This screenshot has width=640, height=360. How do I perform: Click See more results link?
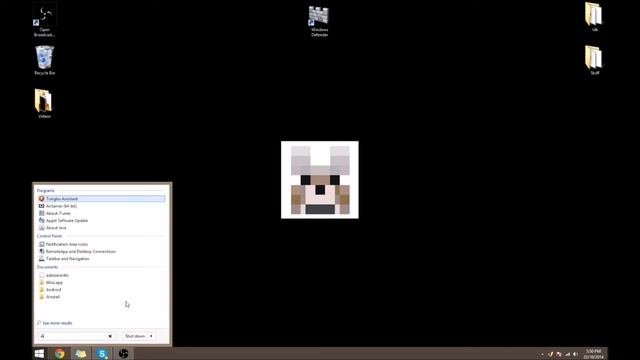click(x=54, y=323)
